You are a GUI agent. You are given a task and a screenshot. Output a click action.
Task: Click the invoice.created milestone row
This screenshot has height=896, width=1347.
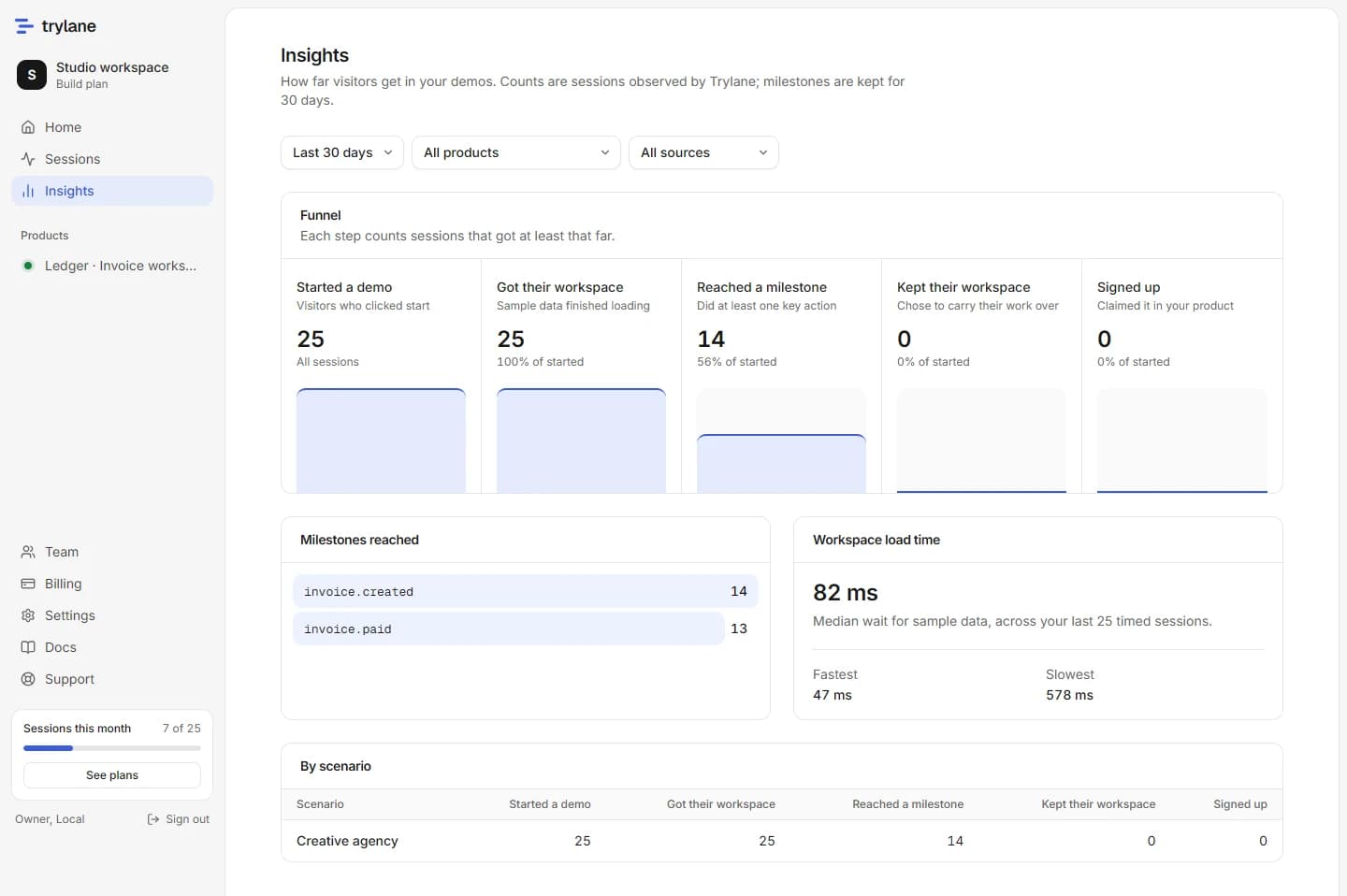click(526, 591)
